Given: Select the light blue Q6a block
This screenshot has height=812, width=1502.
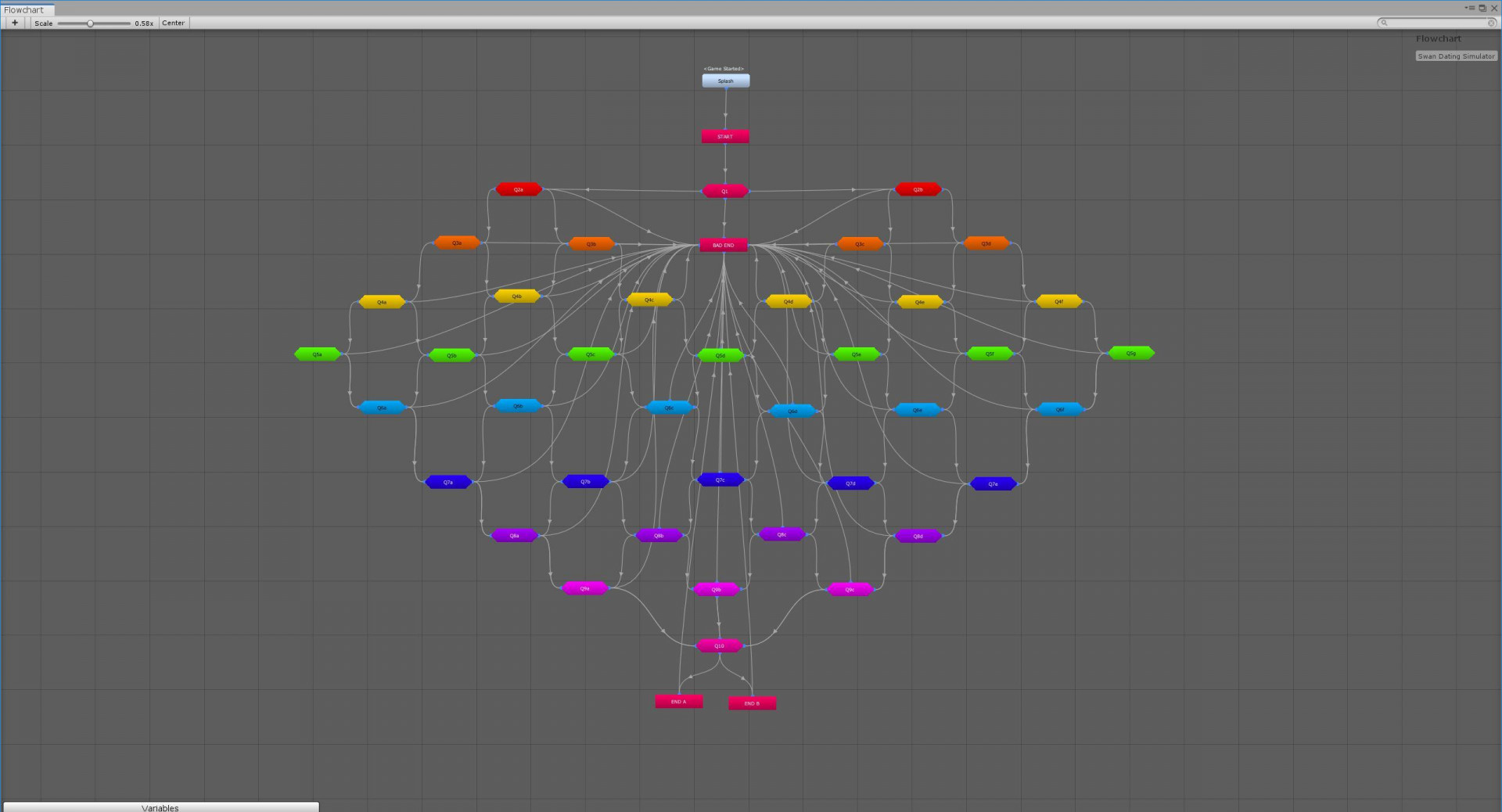Looking at the screenshot, I should pyautogui.click(x=382, y=408).
